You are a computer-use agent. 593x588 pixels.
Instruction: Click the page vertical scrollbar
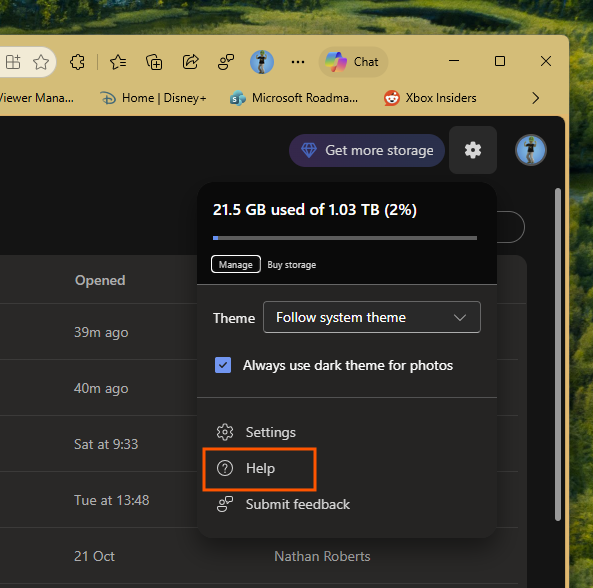point(557,354)
